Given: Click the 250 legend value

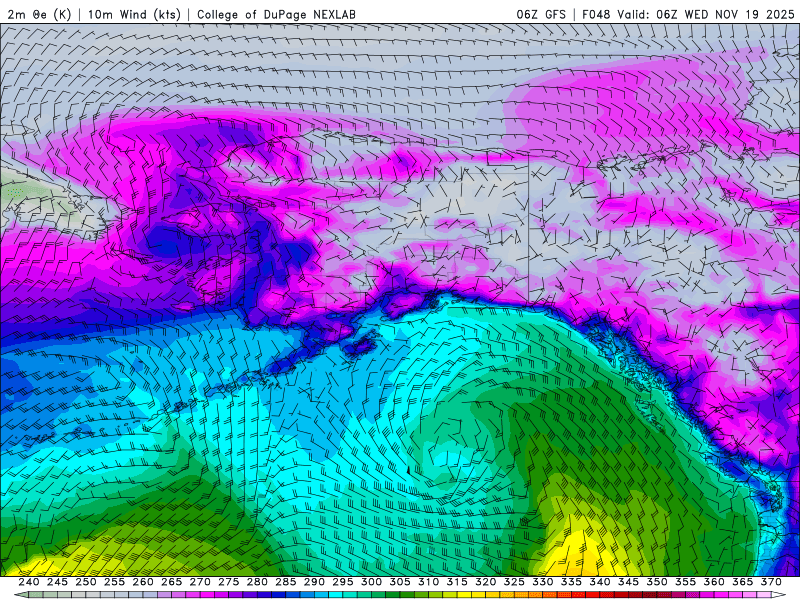Looking at the screenshot, I should 86,582.
